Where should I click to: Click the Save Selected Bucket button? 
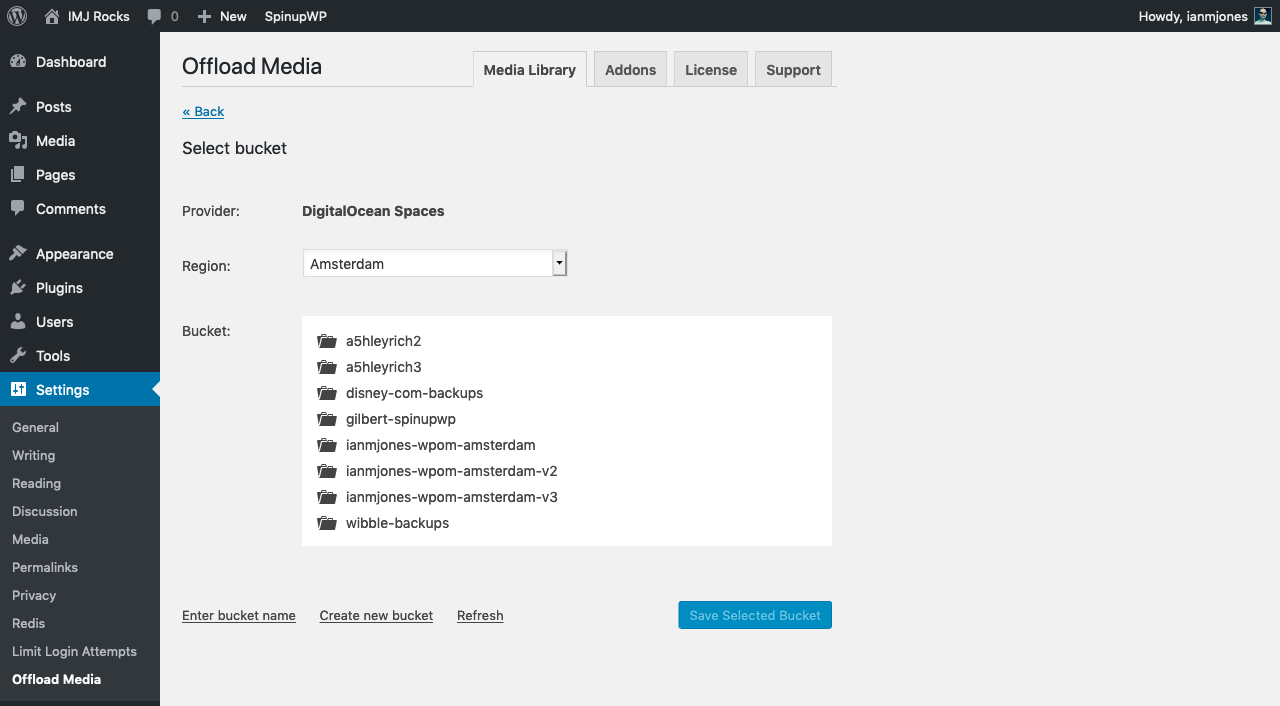pyautogui.click(x=755, y=615)
